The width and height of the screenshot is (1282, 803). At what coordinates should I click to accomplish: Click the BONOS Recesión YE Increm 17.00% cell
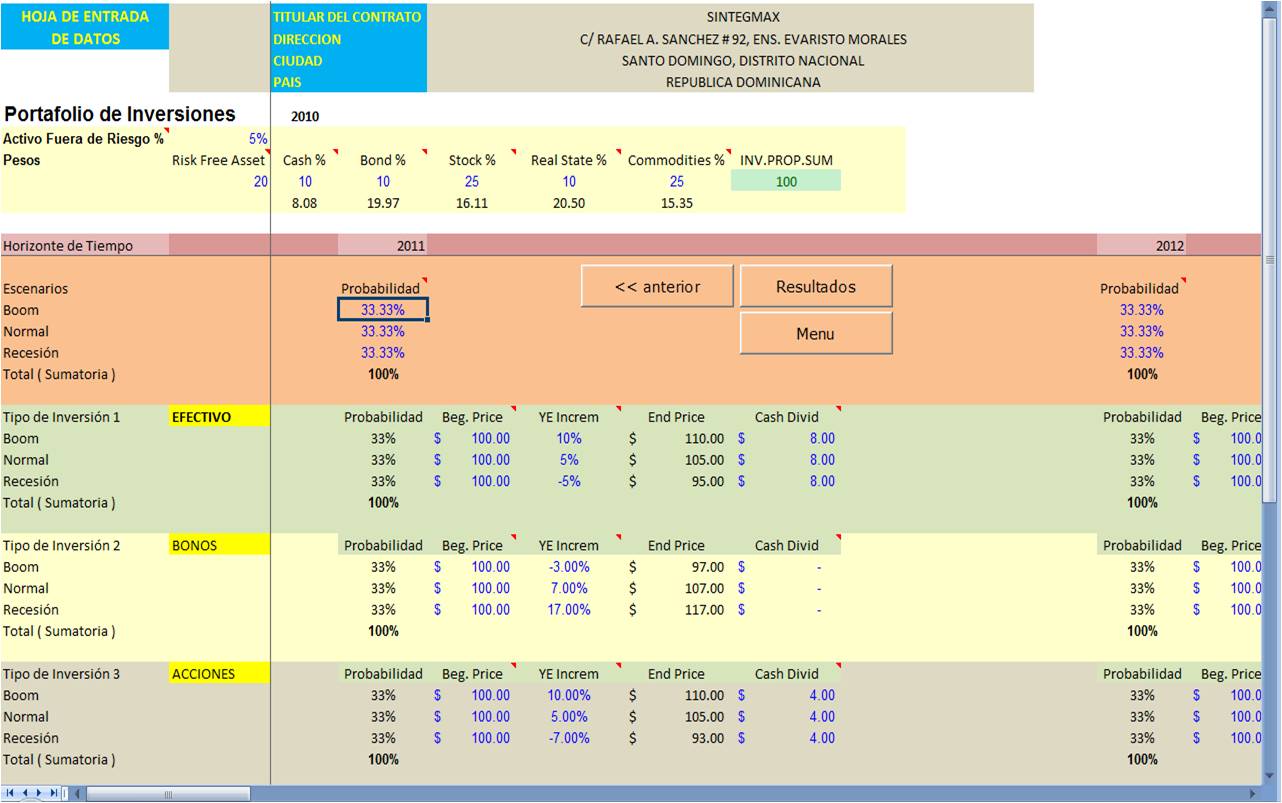(x=569, y=610)
